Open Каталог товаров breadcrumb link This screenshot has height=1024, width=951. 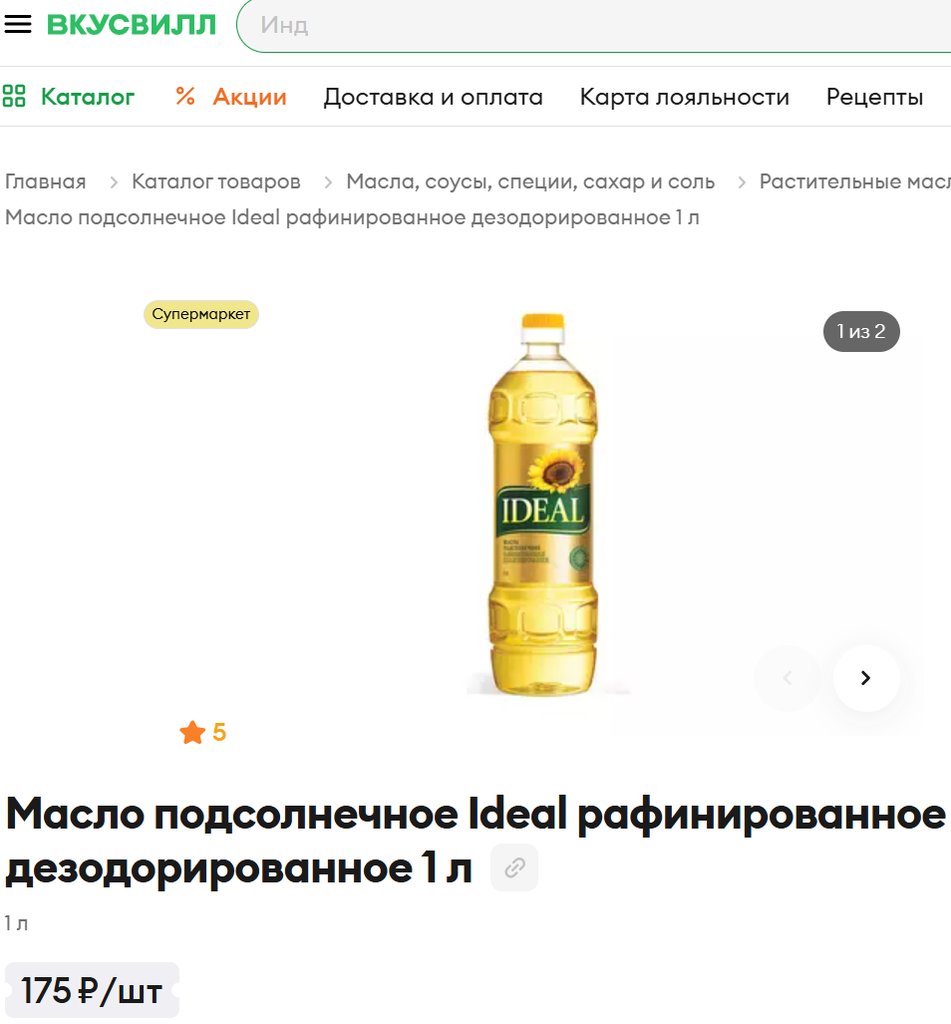[216, 181]
